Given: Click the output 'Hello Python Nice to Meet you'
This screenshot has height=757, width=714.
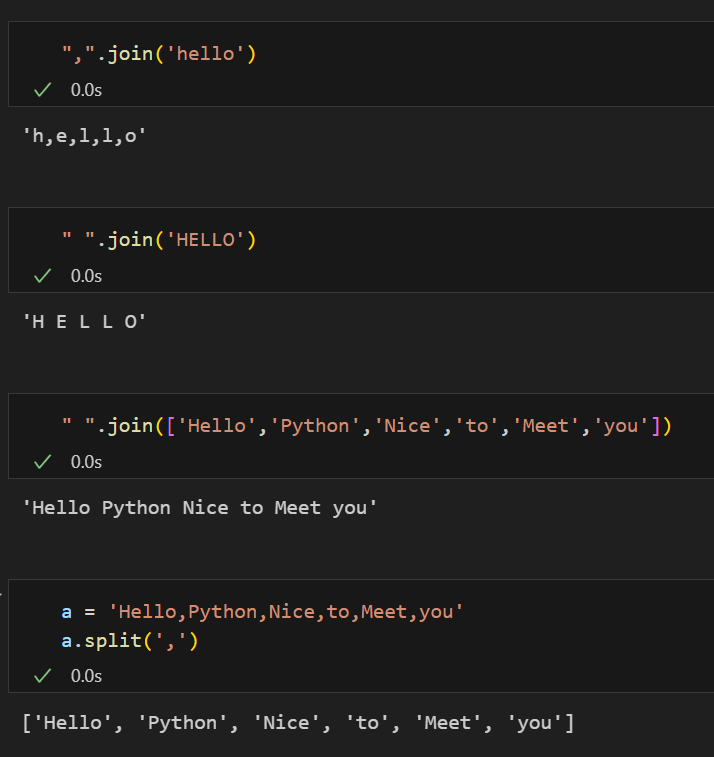Looking at the screenshot, I should pos(199,508).
